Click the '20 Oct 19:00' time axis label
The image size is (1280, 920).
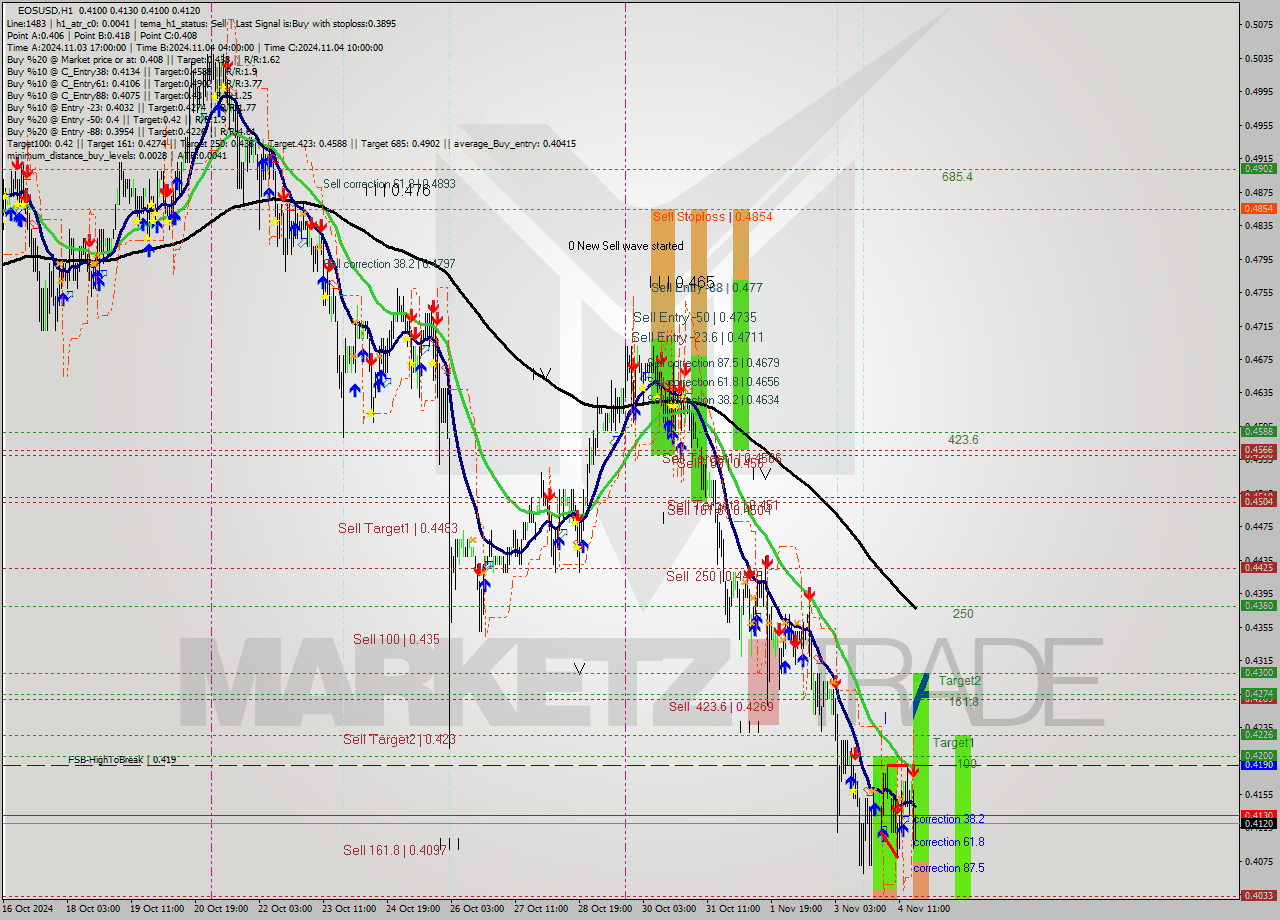219,909
